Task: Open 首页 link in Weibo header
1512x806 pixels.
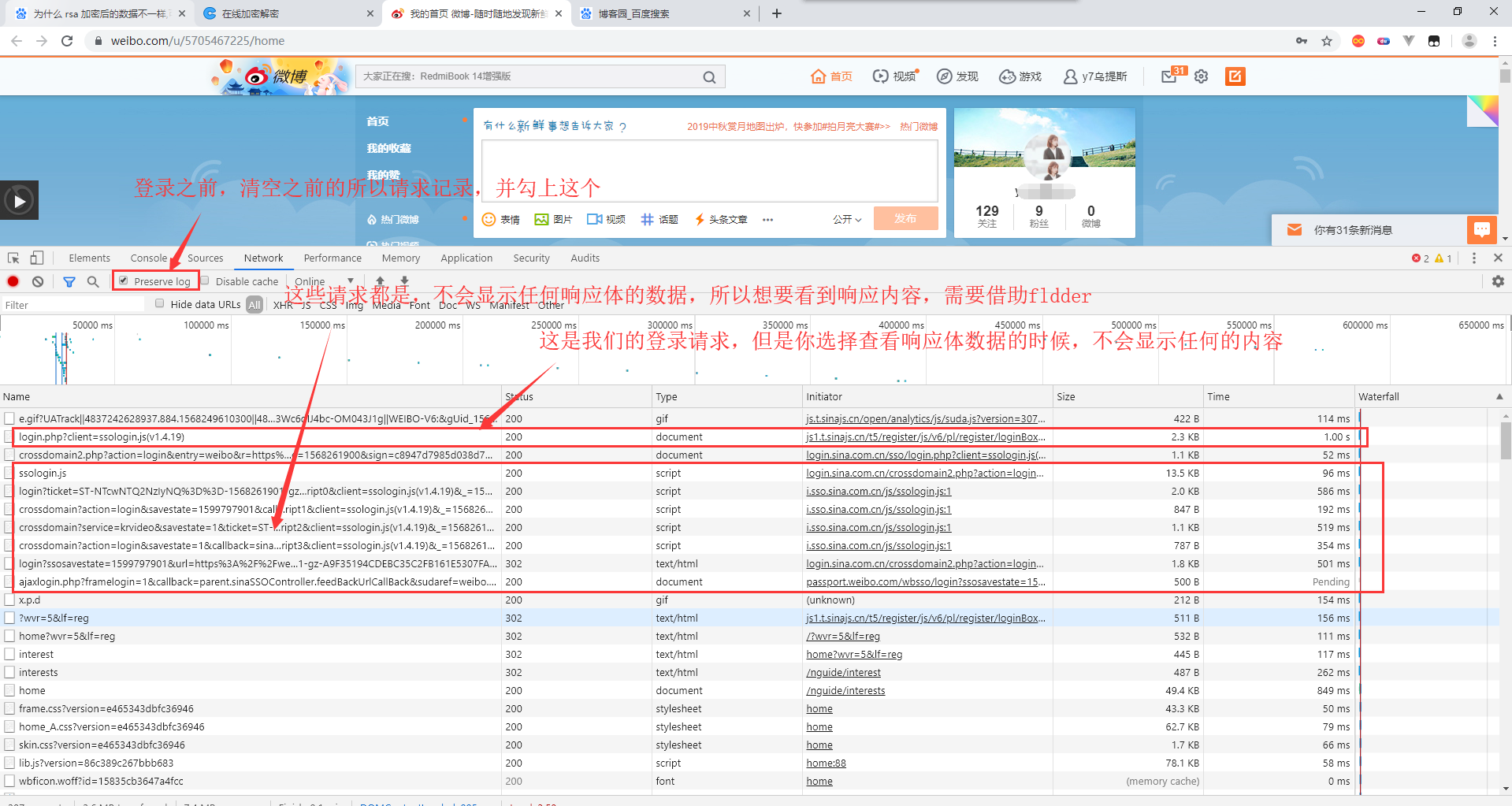Action: tap(832, 76)
